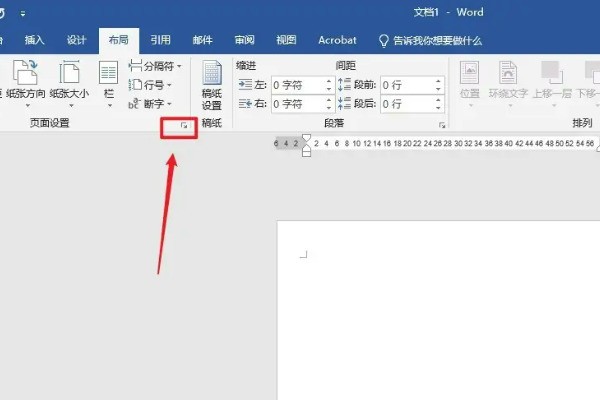Open the 纸张方向 orientation menu
The height and width of the screenshot is (400, 600).
[x=25, y=83]
